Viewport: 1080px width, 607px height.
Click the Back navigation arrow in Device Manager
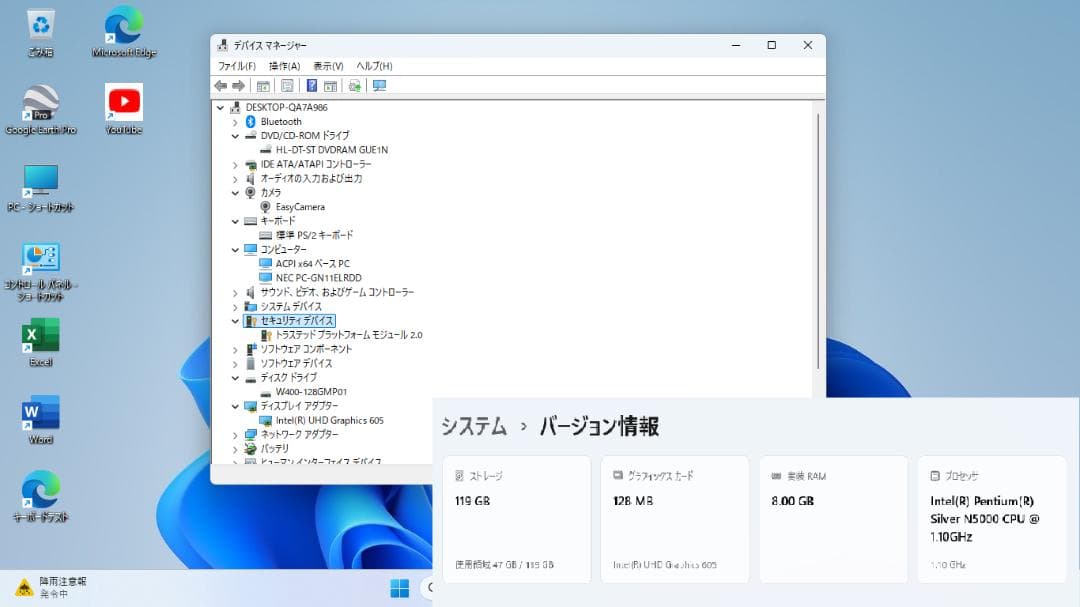point(221,86)
